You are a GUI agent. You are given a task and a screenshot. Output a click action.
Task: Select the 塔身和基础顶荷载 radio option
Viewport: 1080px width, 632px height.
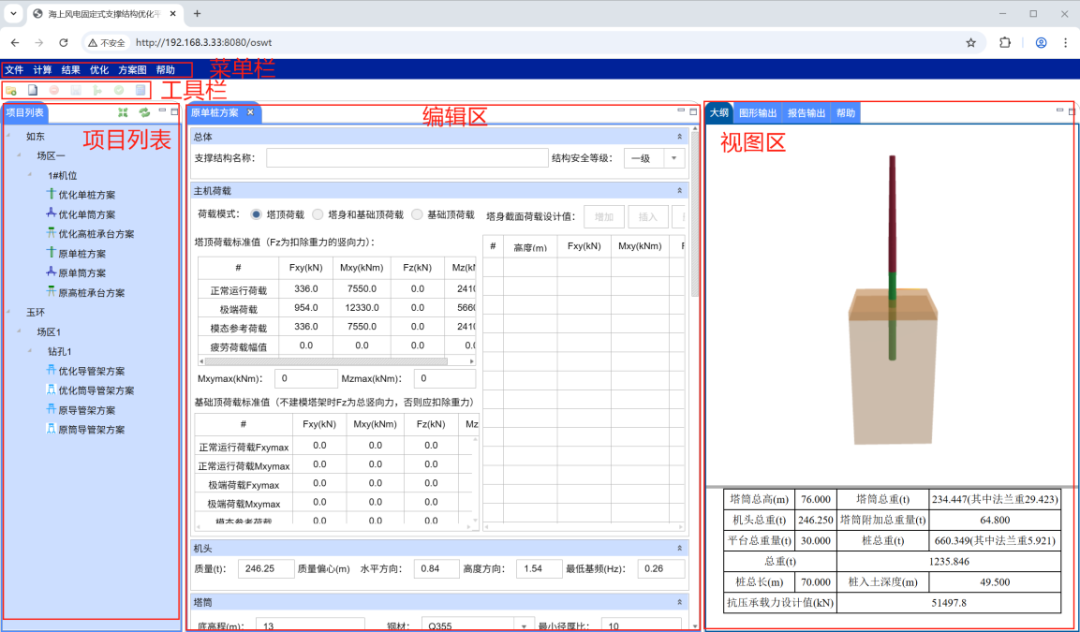(318, 214)
